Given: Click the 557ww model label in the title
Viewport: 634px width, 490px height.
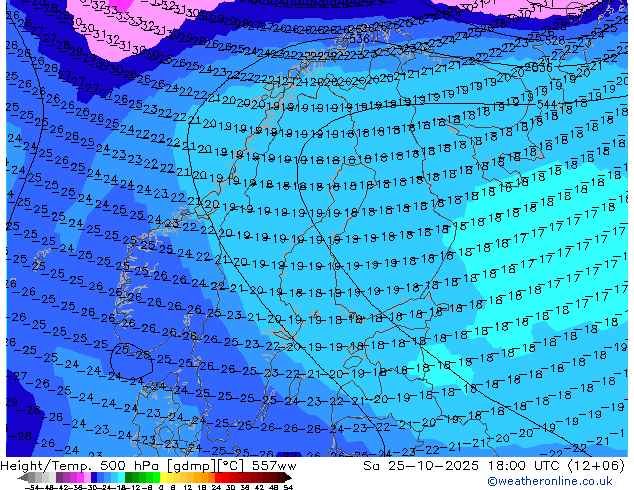Looking at the screenshot, I should [274, 466].
